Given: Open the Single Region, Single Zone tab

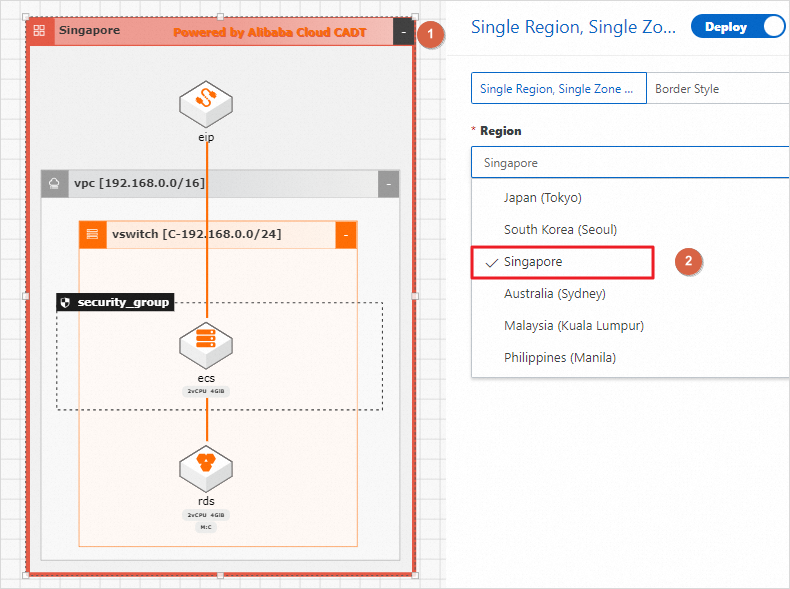Looking at the screenshot, I should (559, 89).
